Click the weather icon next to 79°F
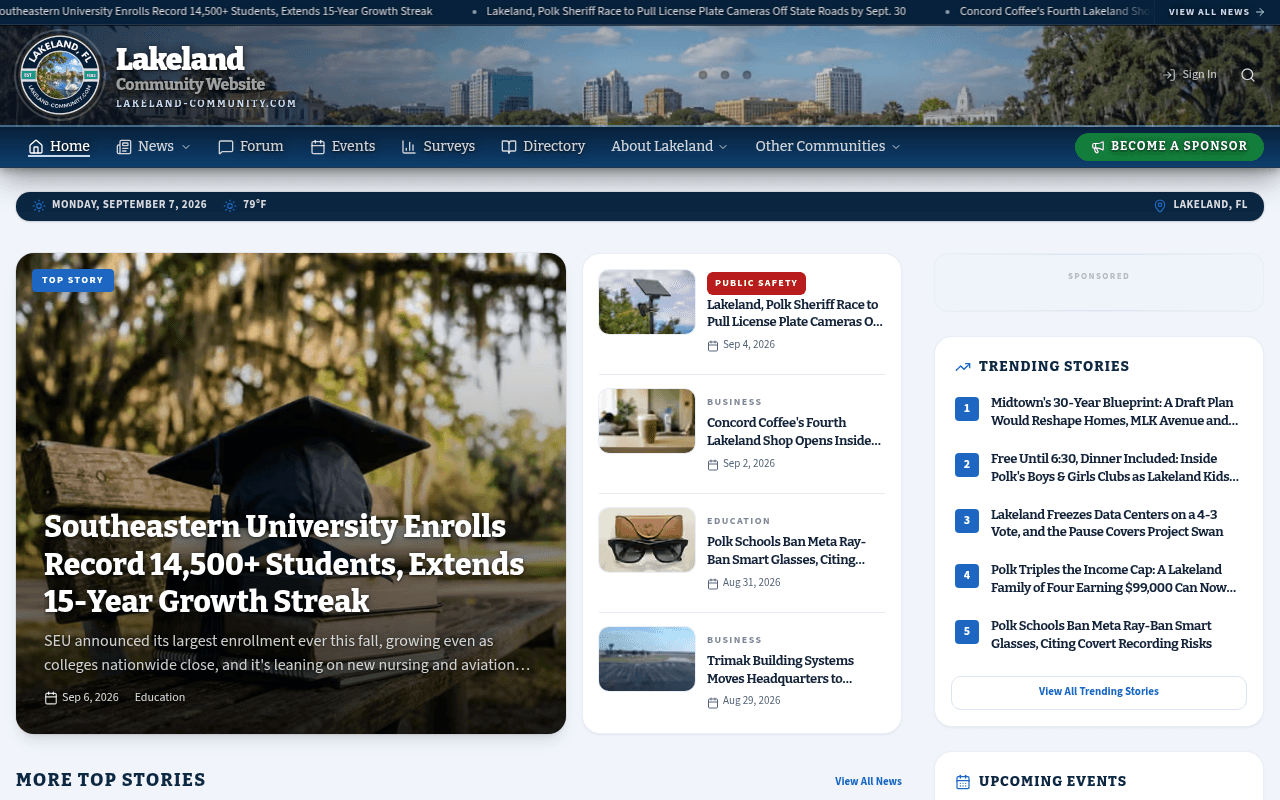The height and width of the screenshot is (800, 1280). [x=230, y=206]
